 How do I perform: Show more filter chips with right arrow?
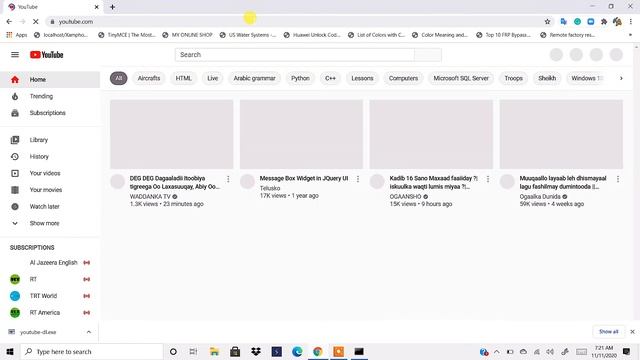pos(621,78)
